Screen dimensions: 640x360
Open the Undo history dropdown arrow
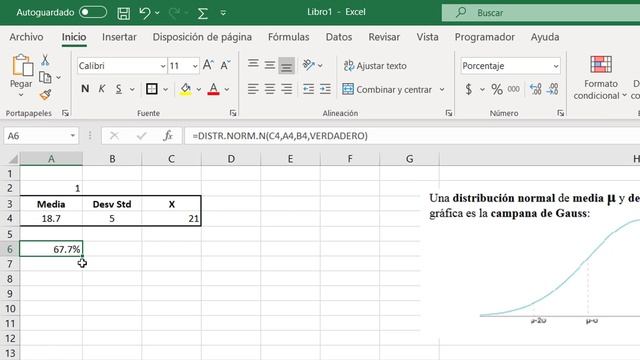click(x=157, y=13)
